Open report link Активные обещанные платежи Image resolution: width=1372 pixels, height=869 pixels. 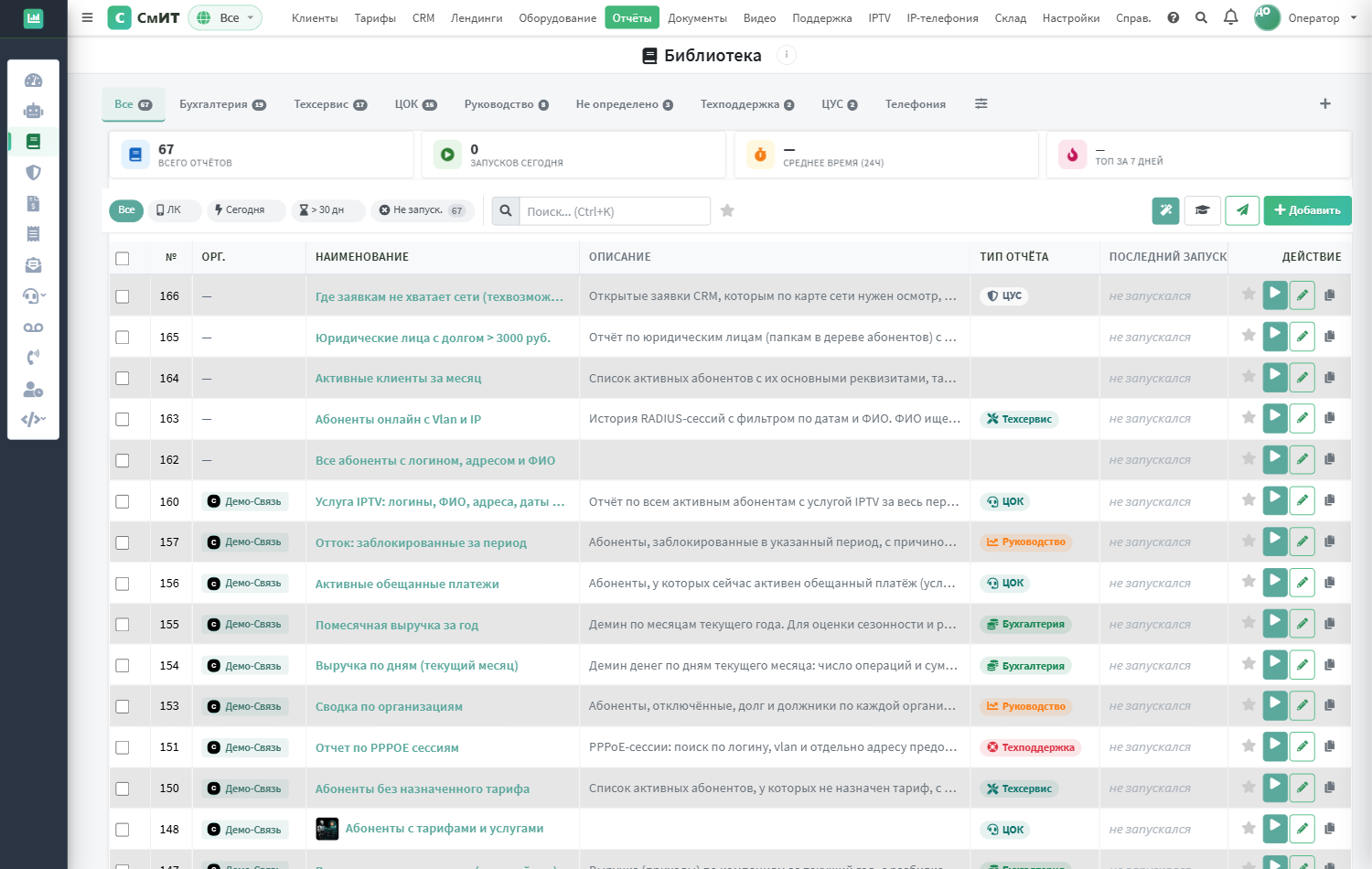point(407,584)
